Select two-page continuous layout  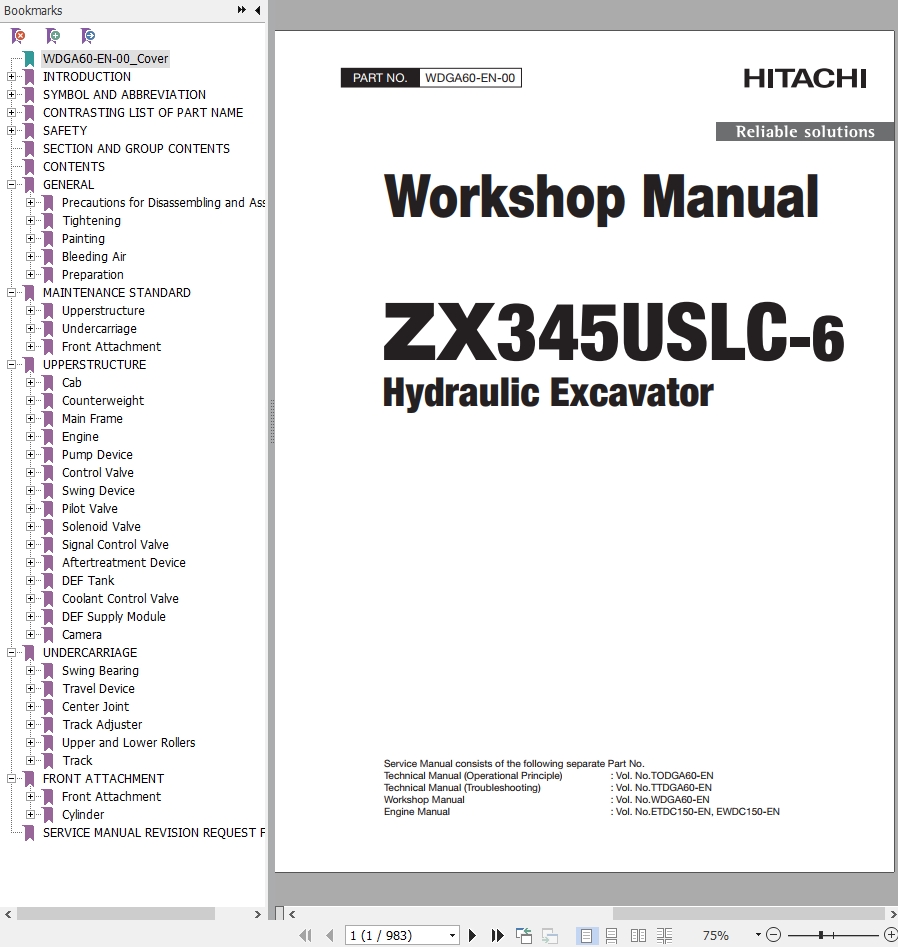664,936
